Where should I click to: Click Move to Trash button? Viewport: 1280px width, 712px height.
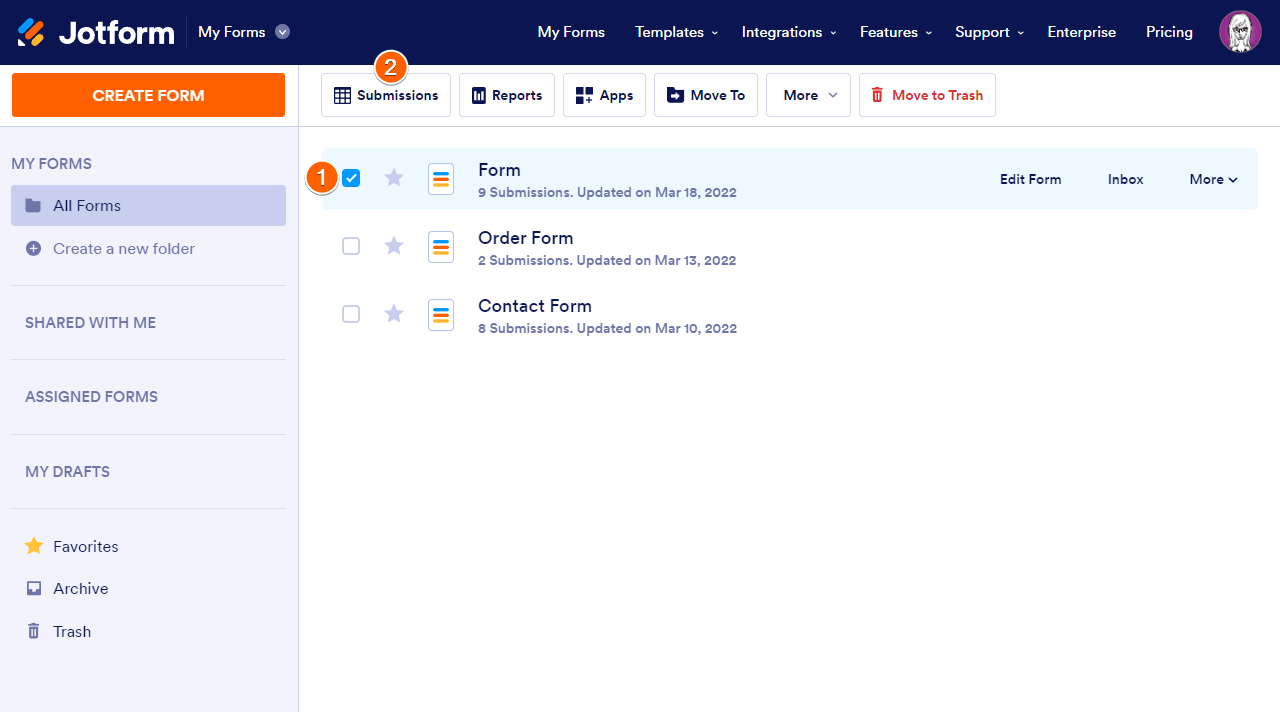(926, 95)
